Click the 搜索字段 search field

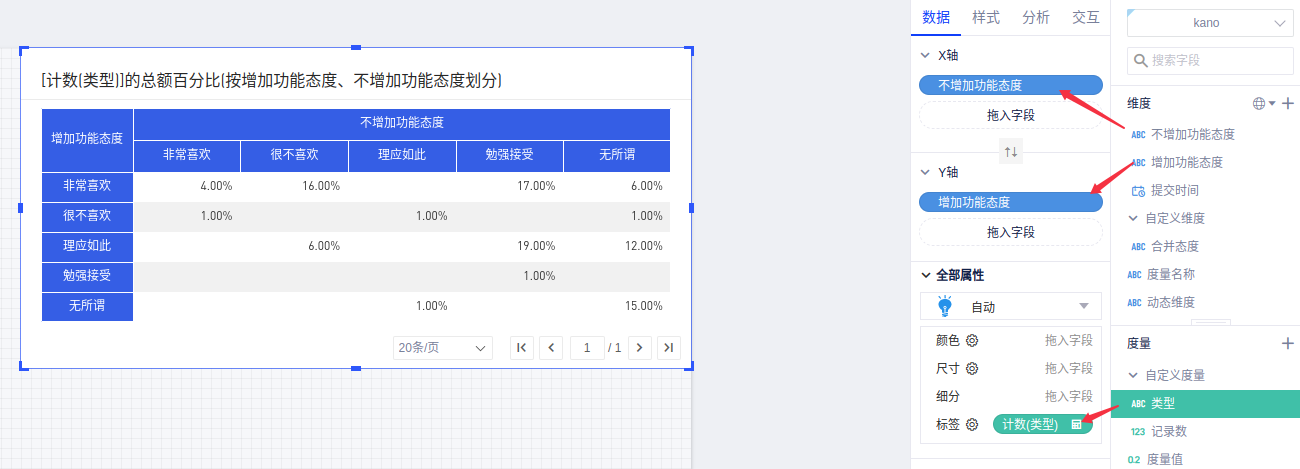pos(1210,61)
